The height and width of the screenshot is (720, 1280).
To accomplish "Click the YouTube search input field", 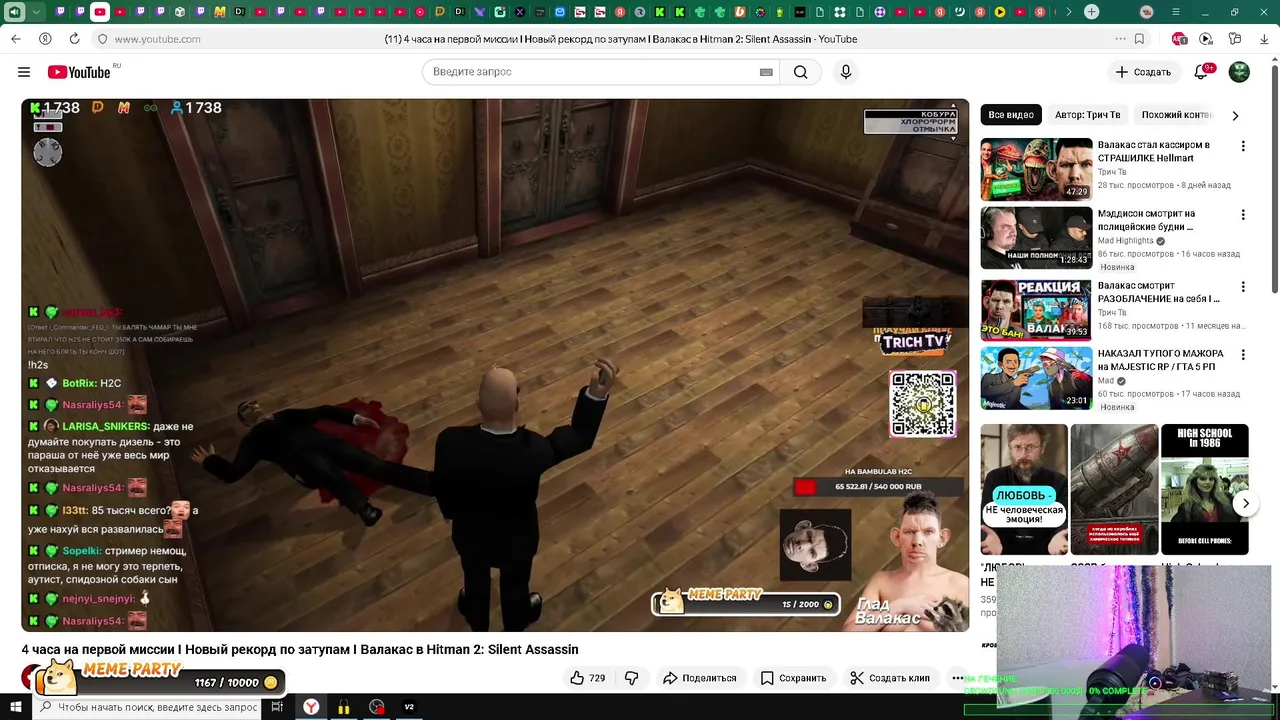I will coord(594,72).
